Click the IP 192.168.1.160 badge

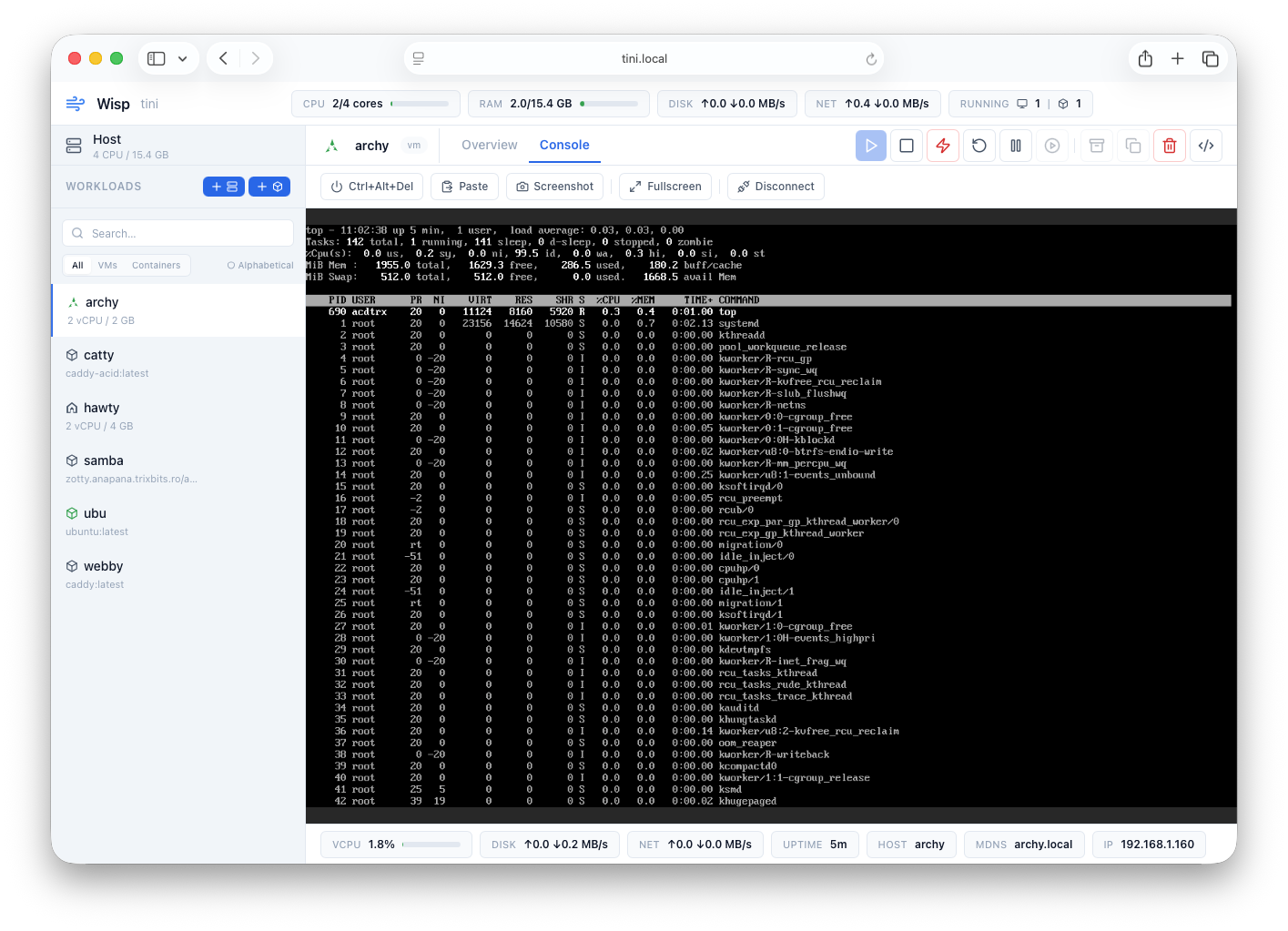click(1149, 845)
